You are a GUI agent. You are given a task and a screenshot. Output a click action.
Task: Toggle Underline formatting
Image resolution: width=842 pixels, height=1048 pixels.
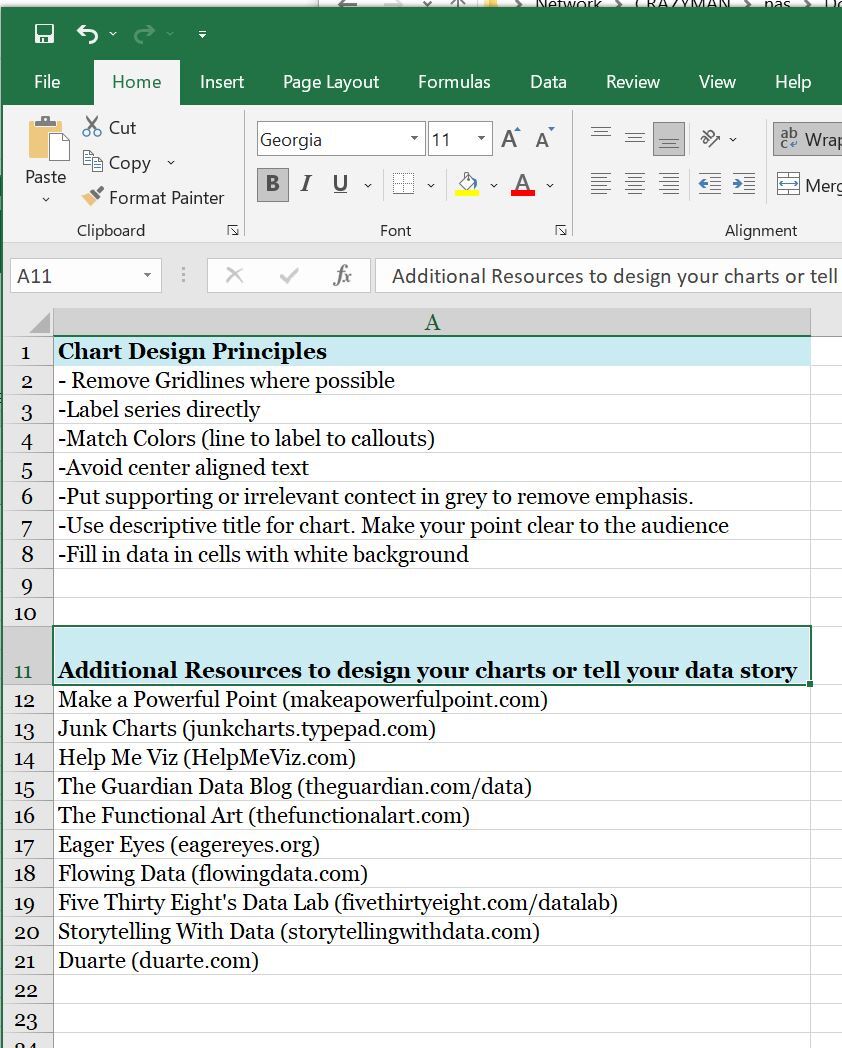[339, 184]
